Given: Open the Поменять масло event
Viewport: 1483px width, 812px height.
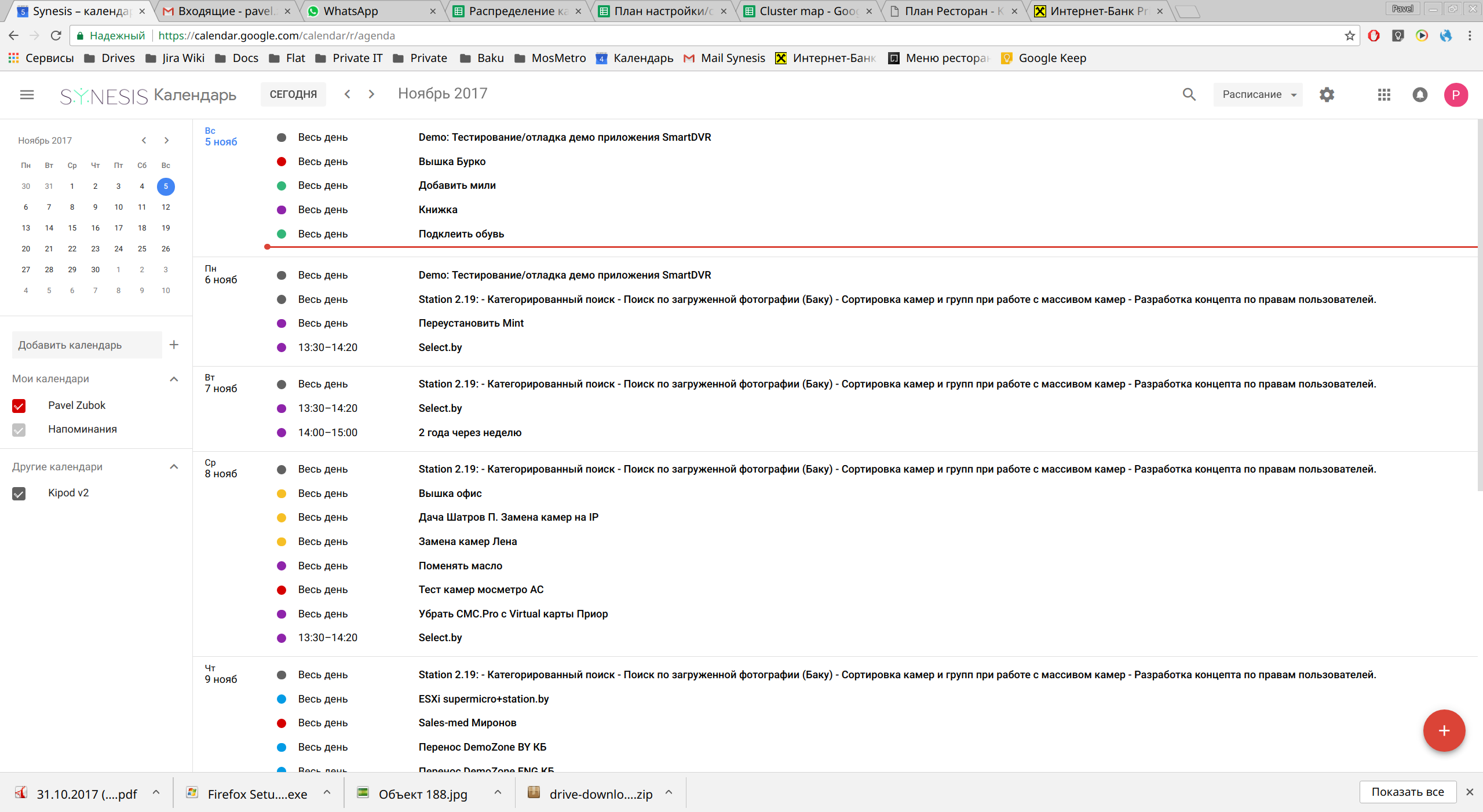Looking at the screenshot, I should [x=461, y=566].
